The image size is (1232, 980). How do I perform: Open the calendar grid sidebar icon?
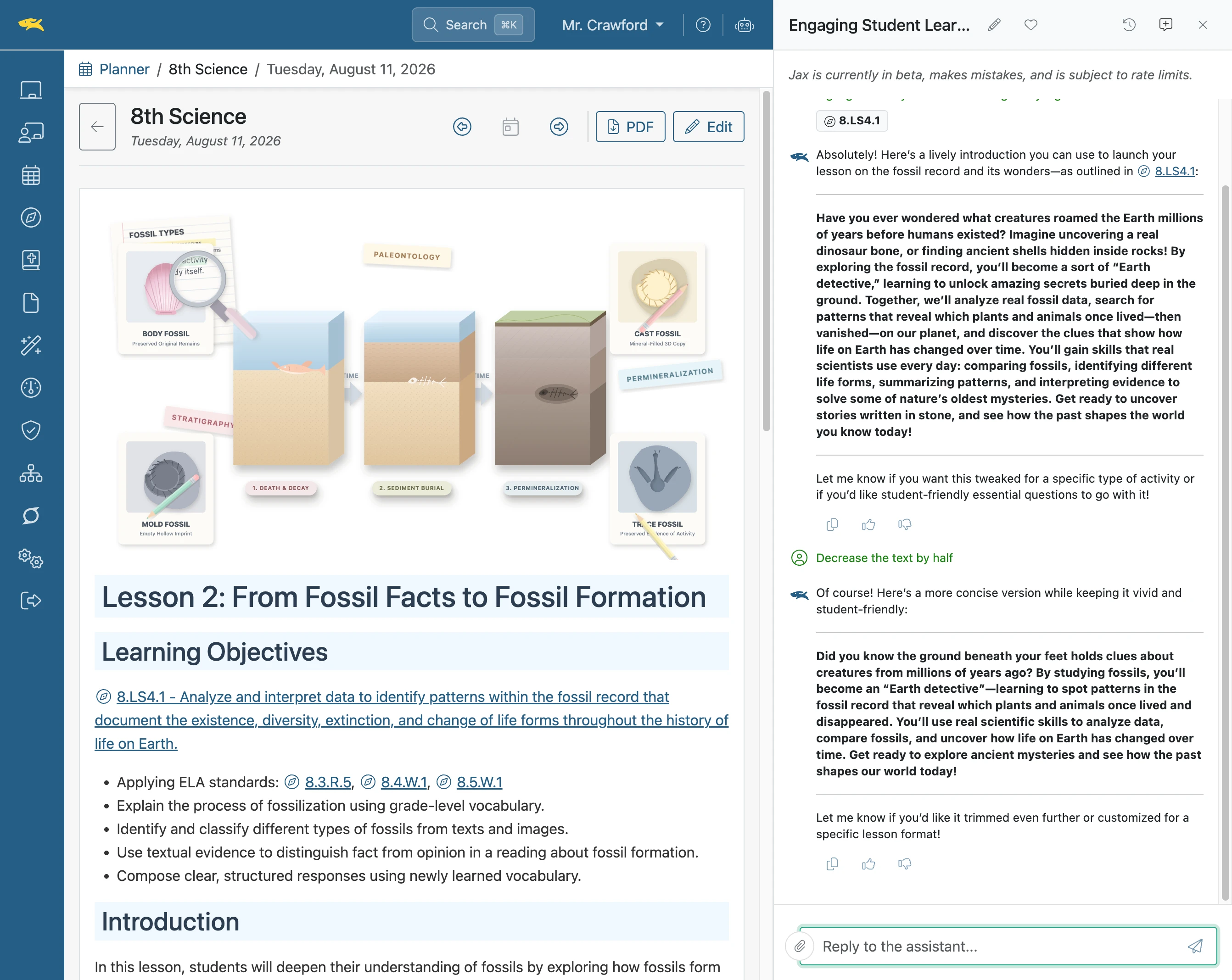pyautogui.click(x=31, y=175)
